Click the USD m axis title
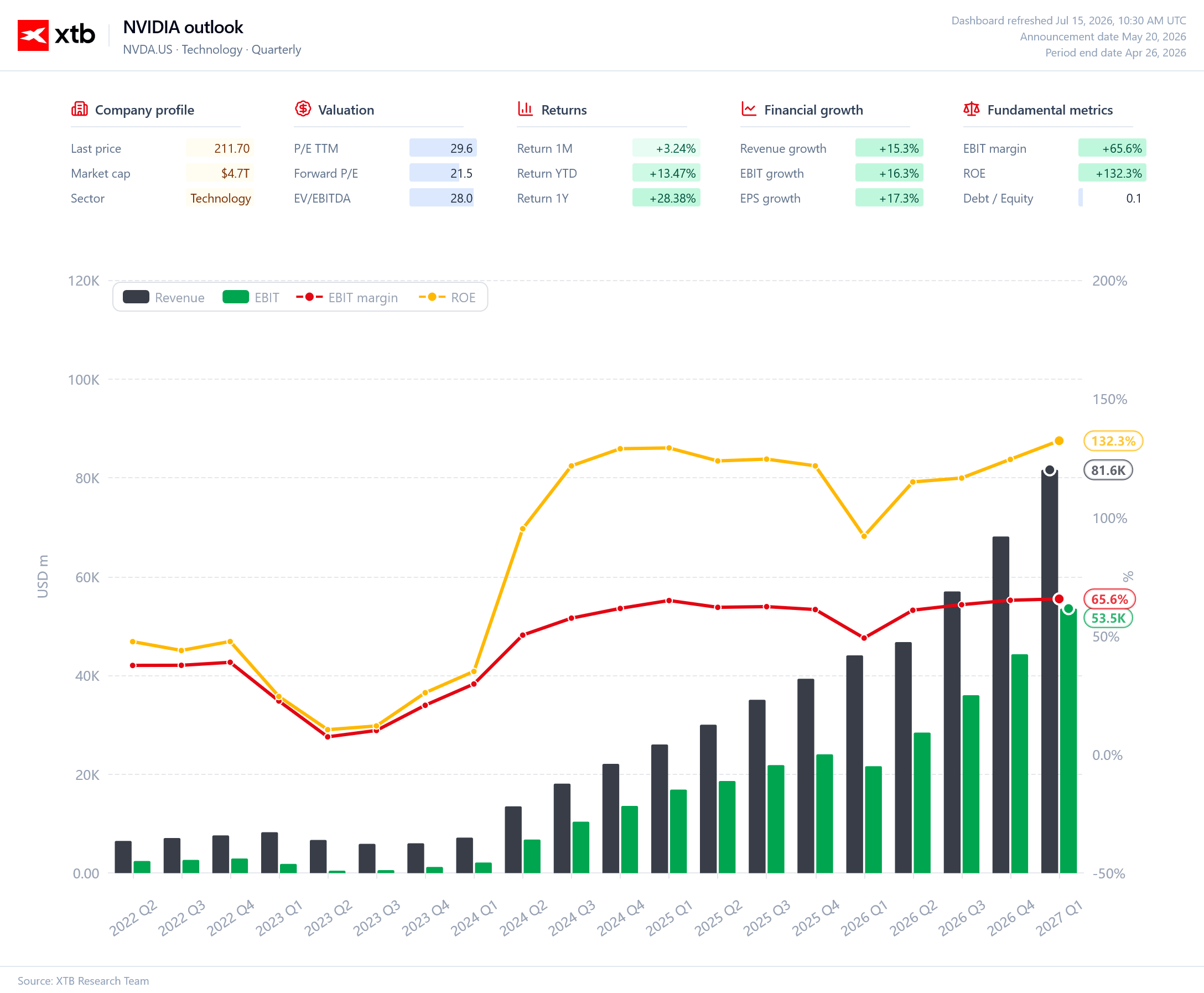 [43, 577]
